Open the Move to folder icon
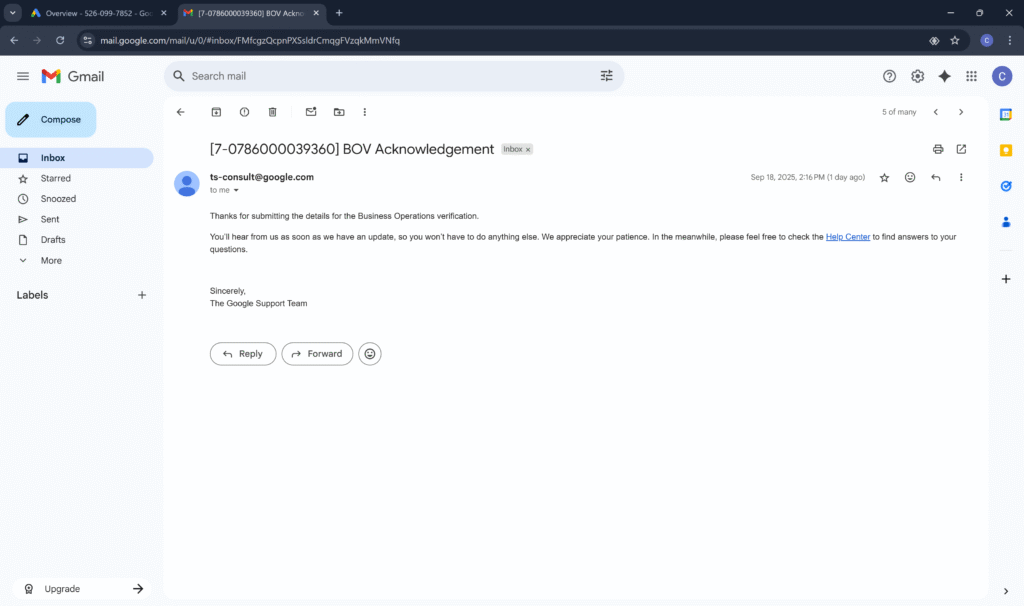This screenshot has height=606, width=1024. [339, 112]
